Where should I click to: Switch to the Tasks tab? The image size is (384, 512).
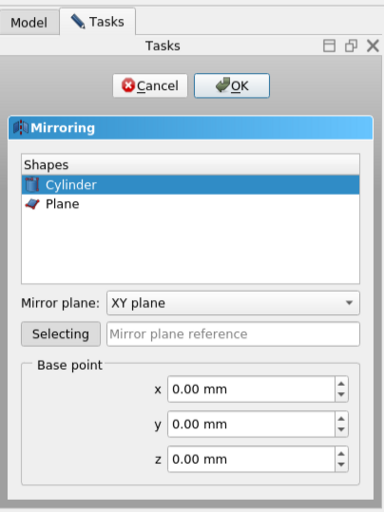(x=98, y=22)
